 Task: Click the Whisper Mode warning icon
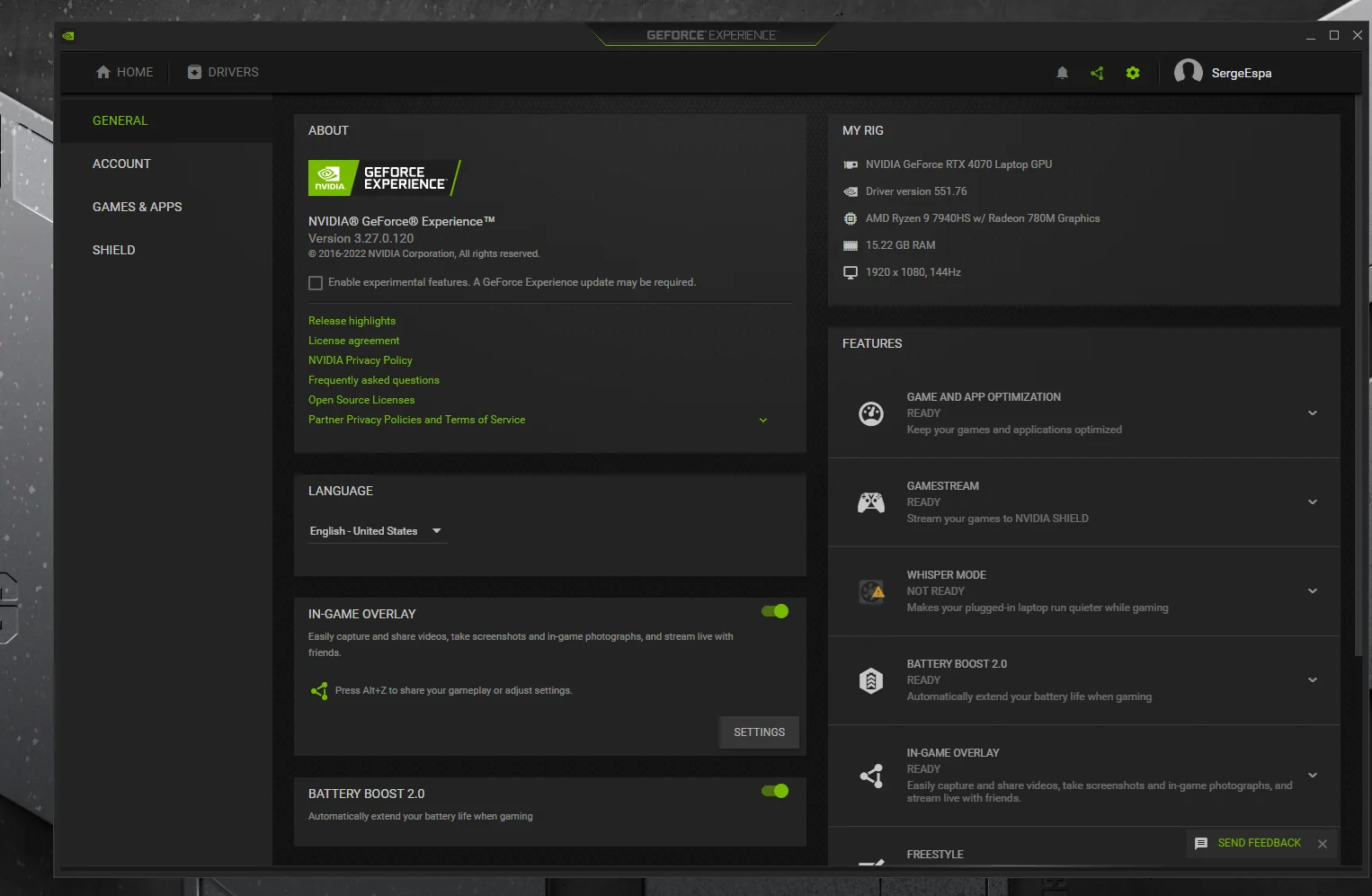[x=870, y=590]
